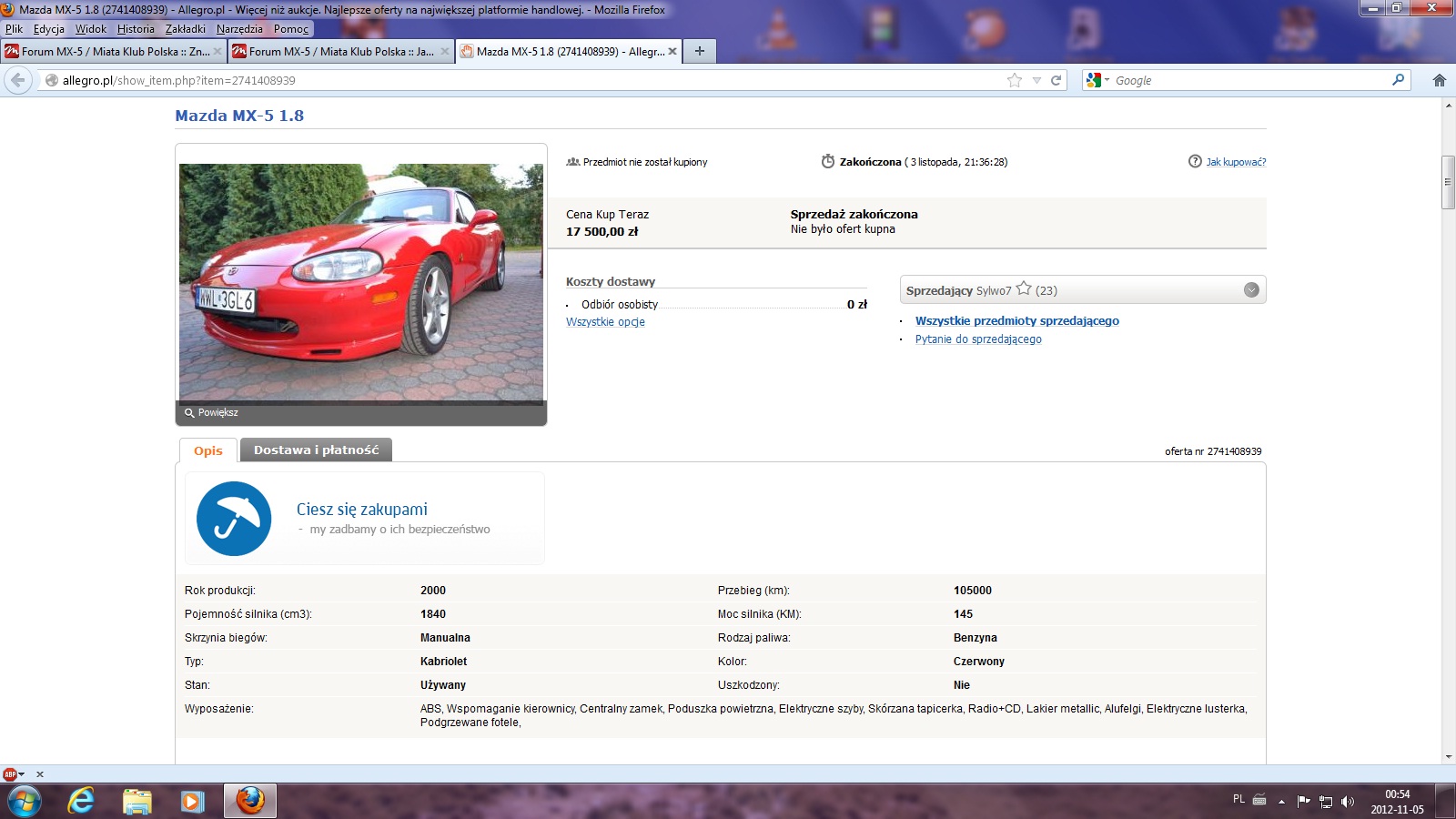The image size is (1456, 819).
Task: Open the Plik menu
Action: (x=15, y=29)
